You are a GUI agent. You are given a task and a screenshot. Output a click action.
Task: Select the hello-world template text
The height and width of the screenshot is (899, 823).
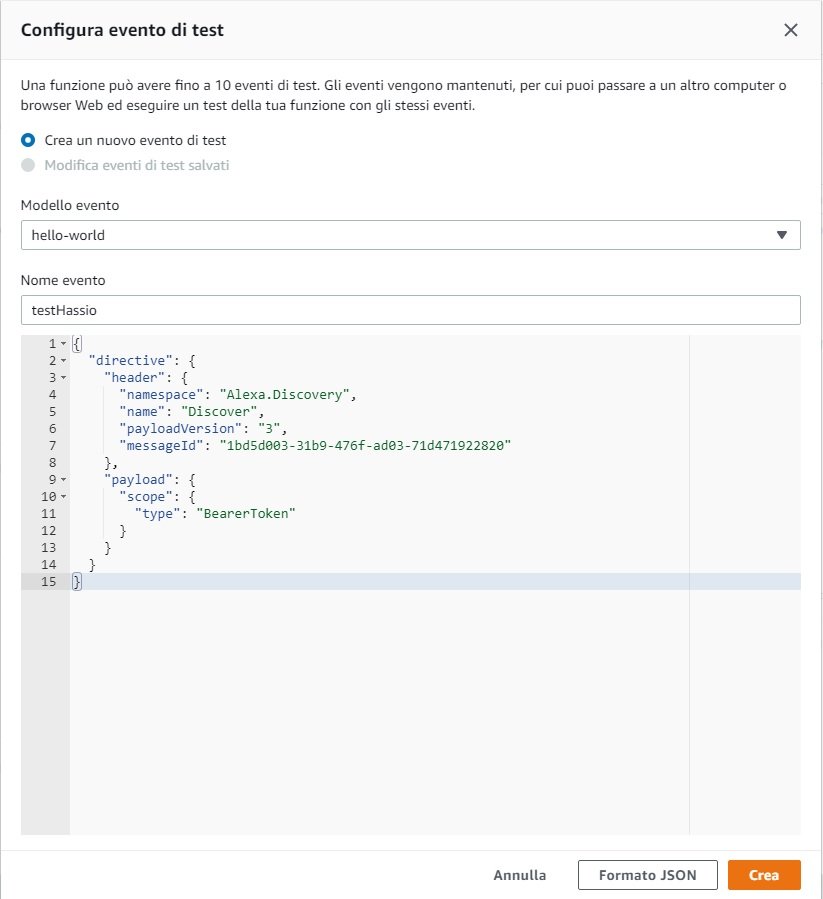(67, 235)
